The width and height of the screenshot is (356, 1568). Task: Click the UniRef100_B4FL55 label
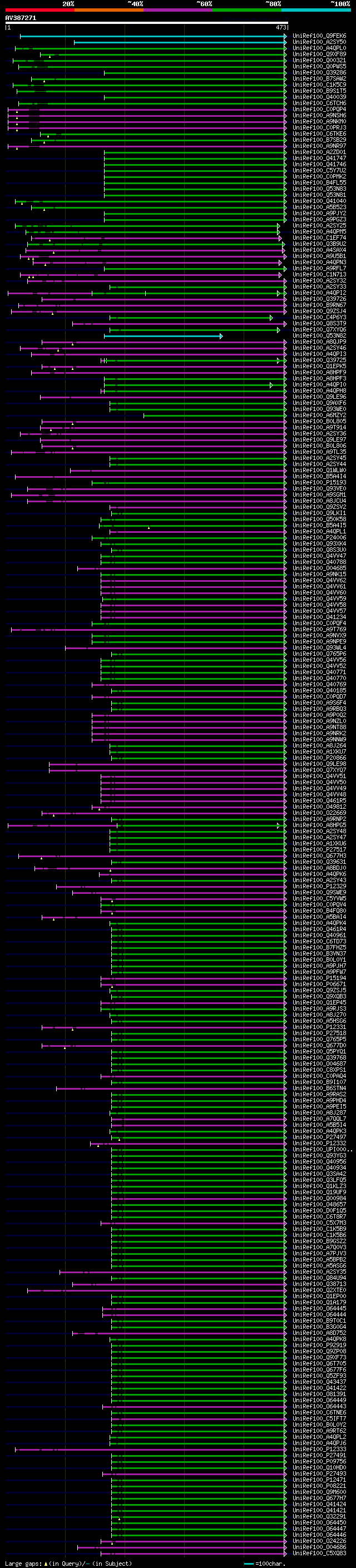(x=319, y=182)
